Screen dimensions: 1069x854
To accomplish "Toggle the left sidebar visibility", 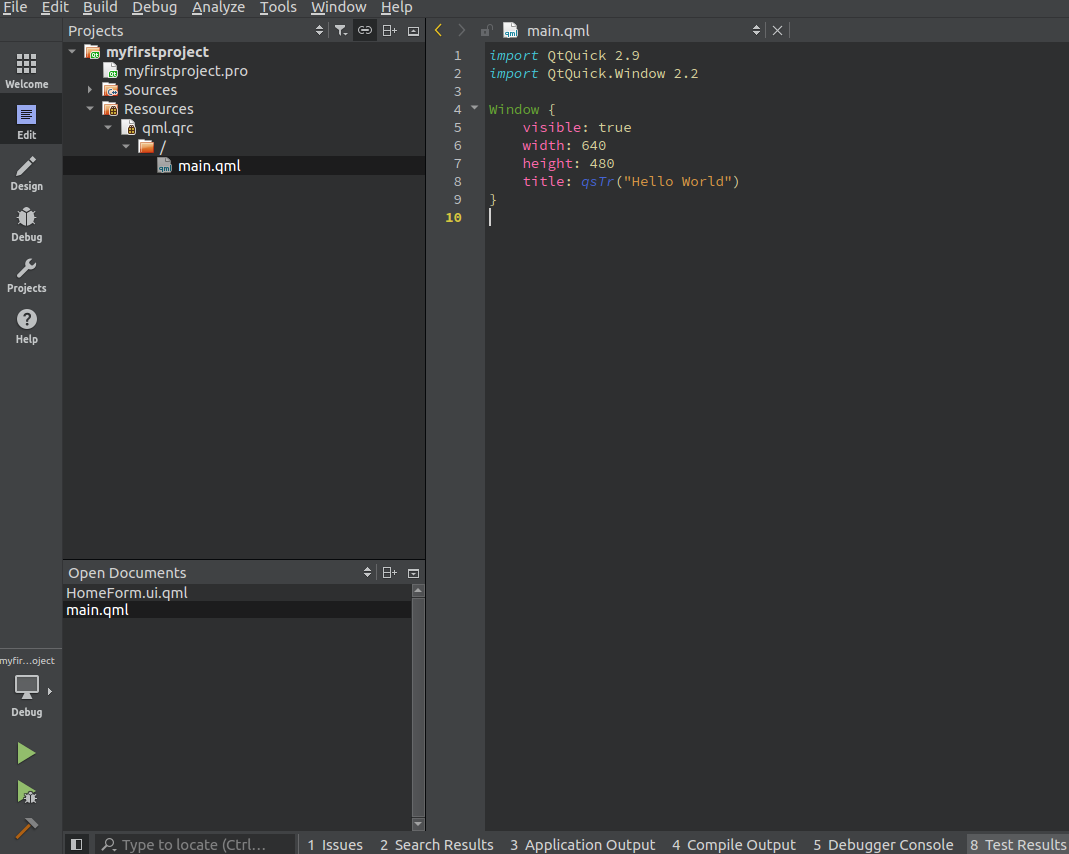I will point(76,844).
